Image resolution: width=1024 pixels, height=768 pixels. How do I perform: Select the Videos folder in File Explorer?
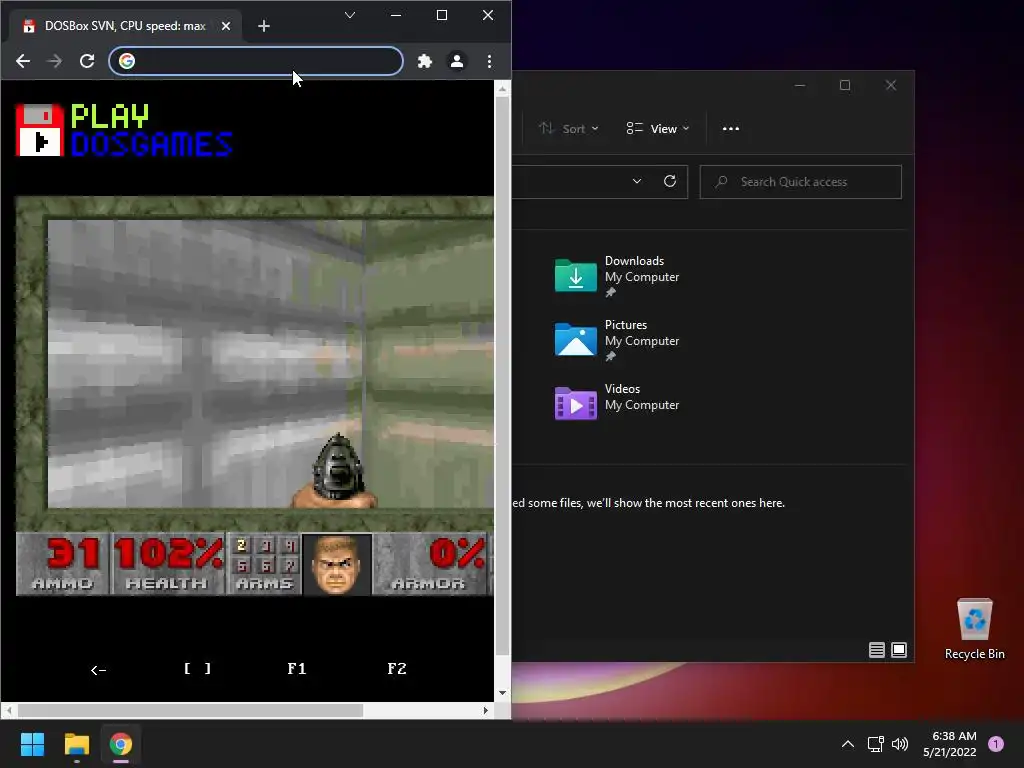617,402
